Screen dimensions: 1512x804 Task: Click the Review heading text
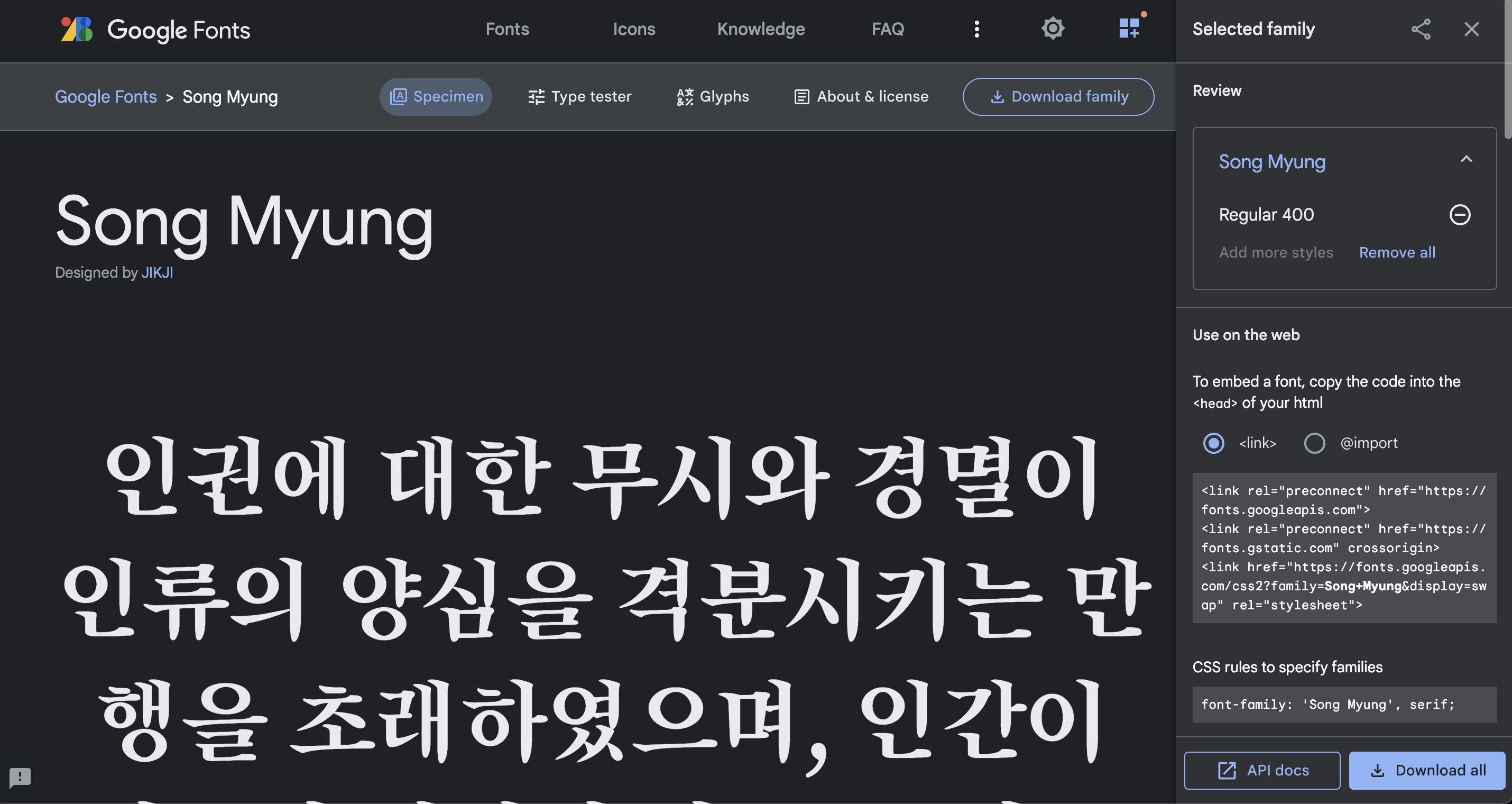(x=1217, y=90)
